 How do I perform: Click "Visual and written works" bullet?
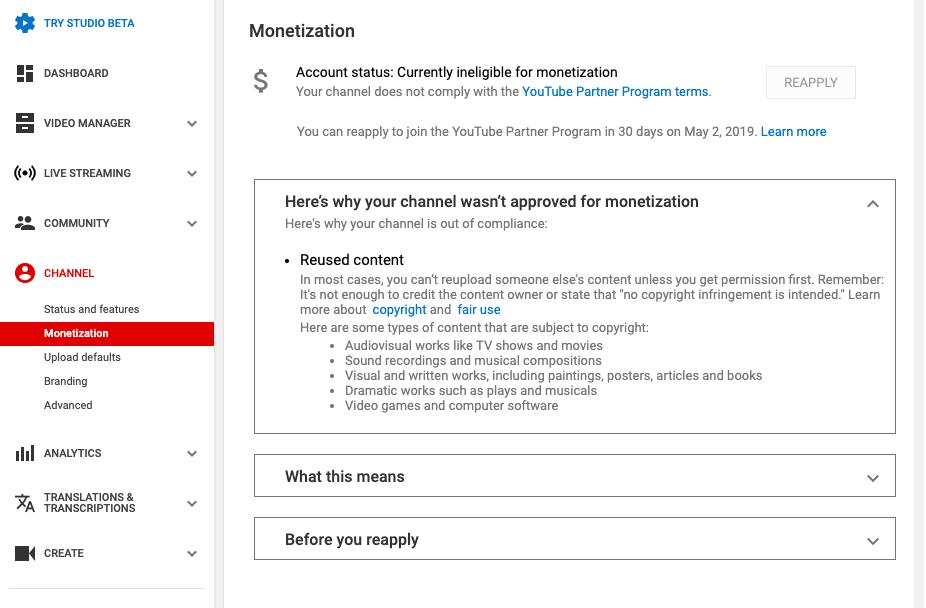553,375
